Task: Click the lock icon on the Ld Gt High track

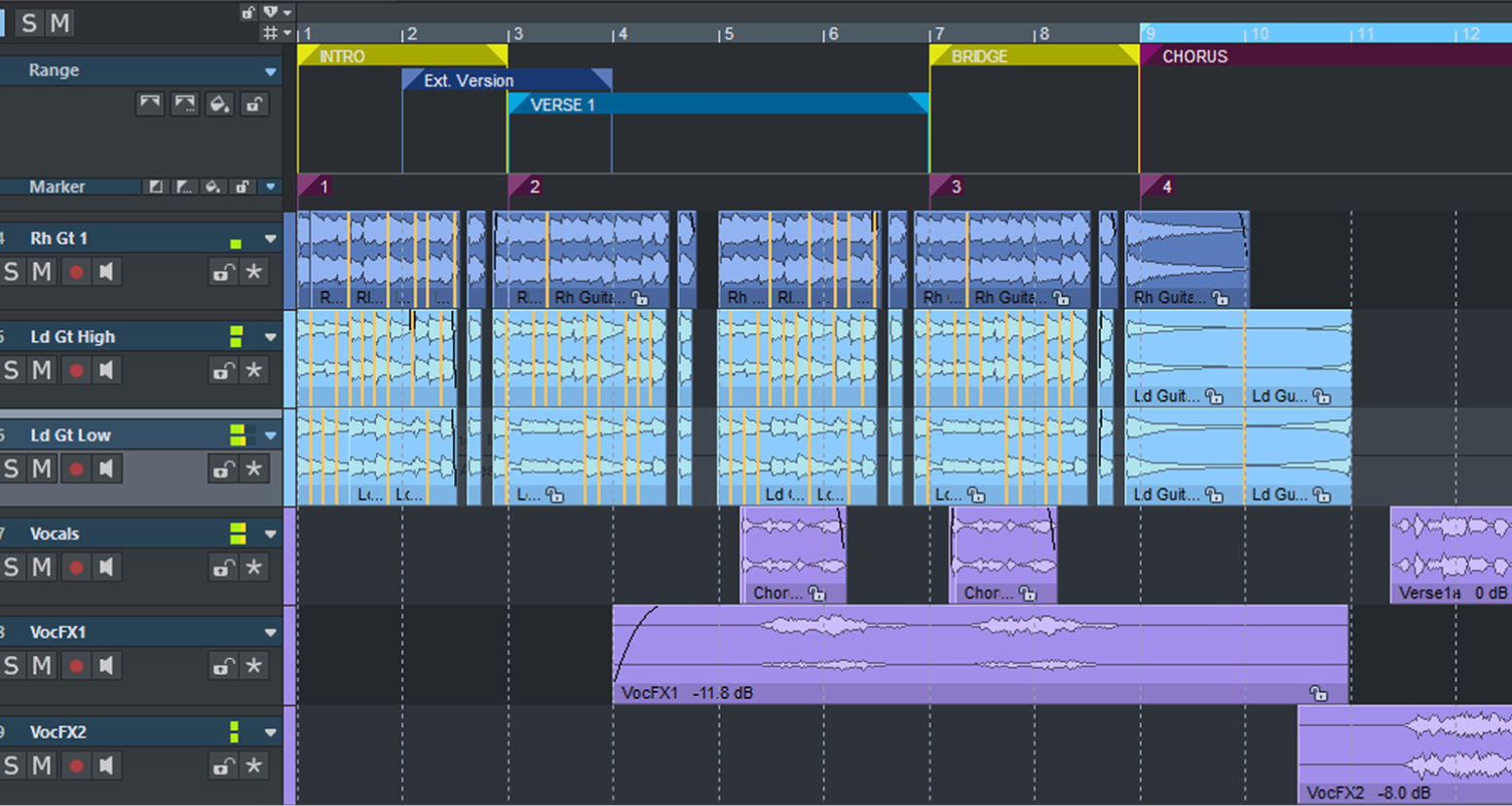Action: [x=223, y=370]
